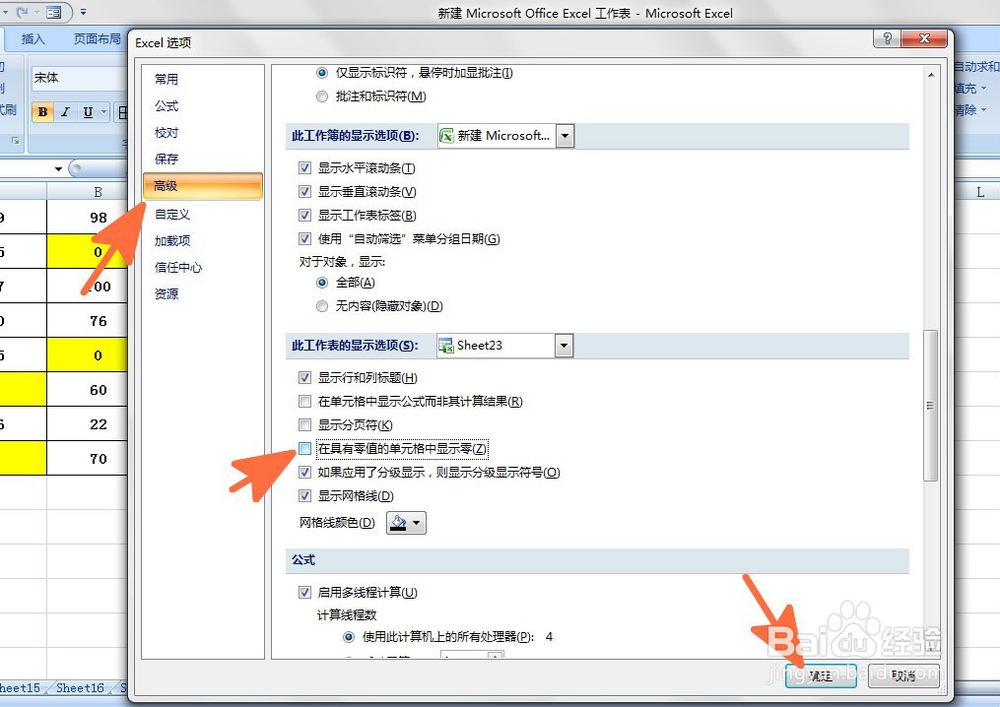This screenshot has width=1000, height=707.
Task: Select cell containing 76
Action: click(x=87, y=321)
